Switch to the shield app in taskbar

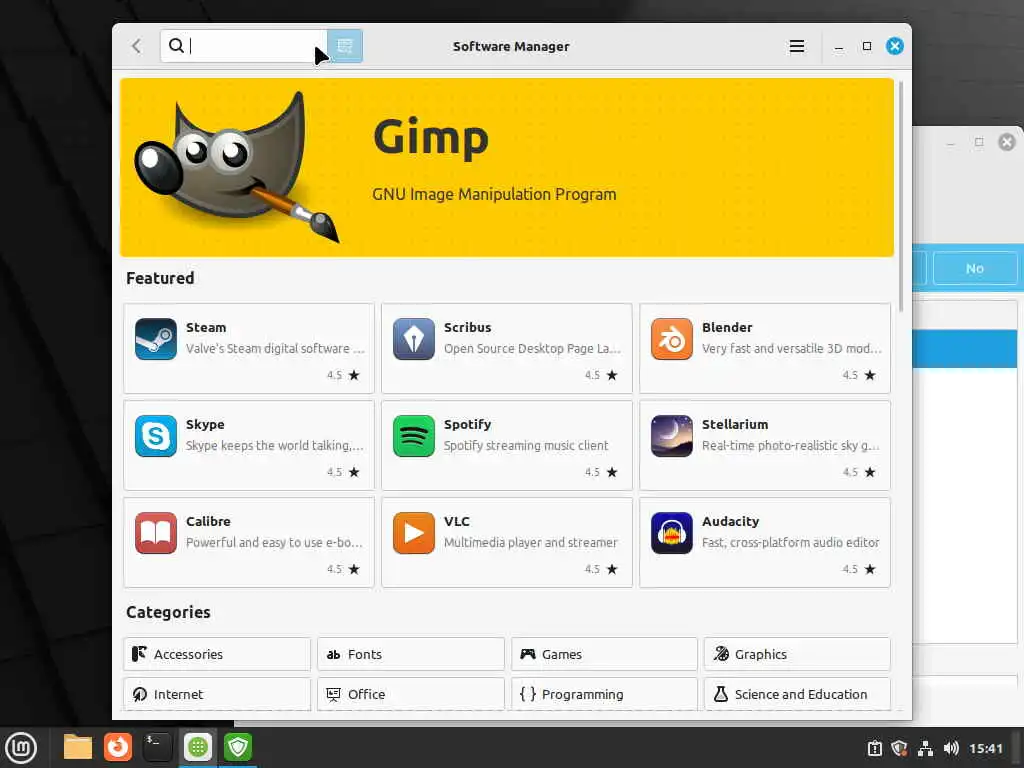[238, 747]
